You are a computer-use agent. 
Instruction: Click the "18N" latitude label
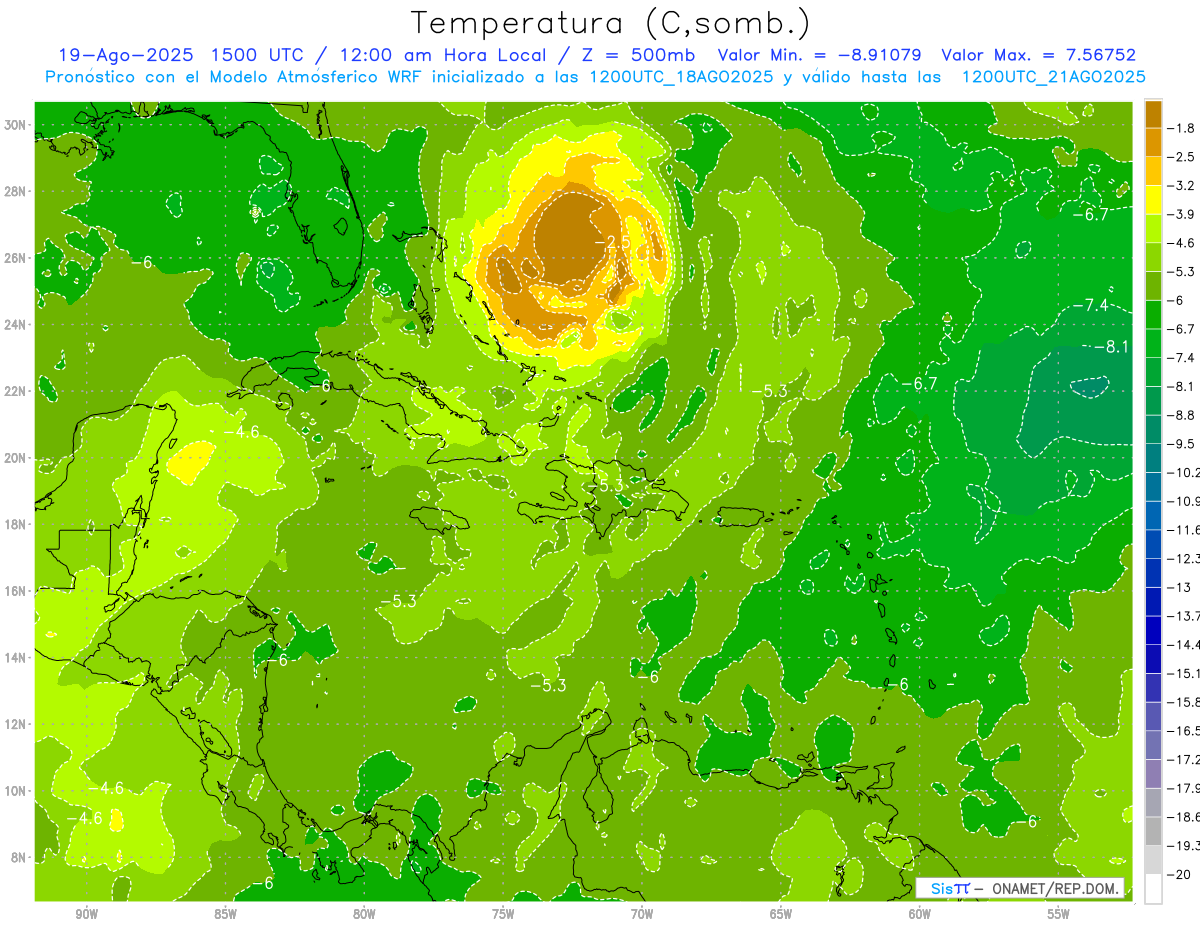coord(17,524)
